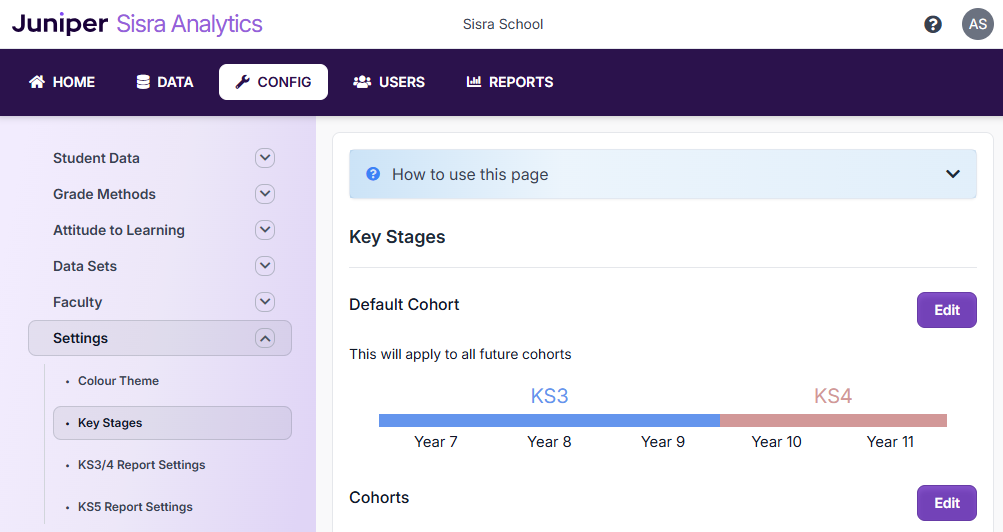Click the blue KS3 key stage bar

(549, 420)
